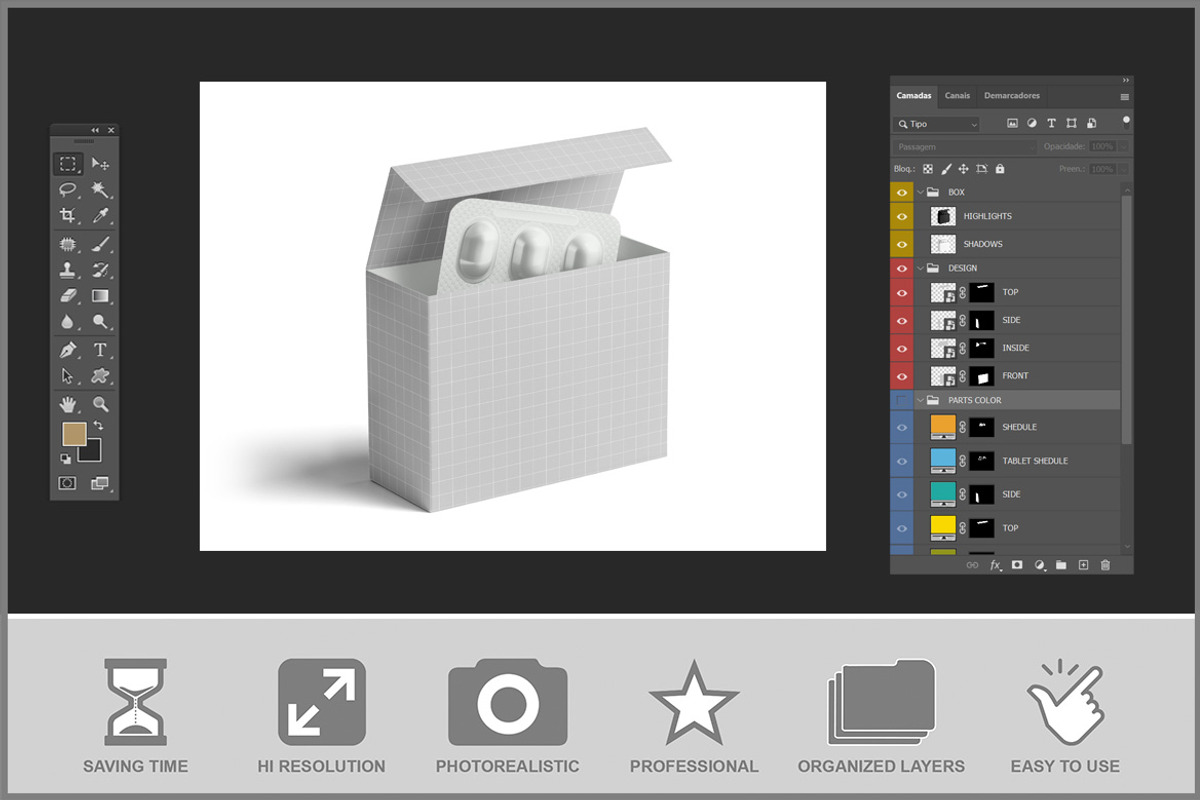The image size is (1200, 800).
Task: Select the History Brush tool
Action: click(100, 270)
